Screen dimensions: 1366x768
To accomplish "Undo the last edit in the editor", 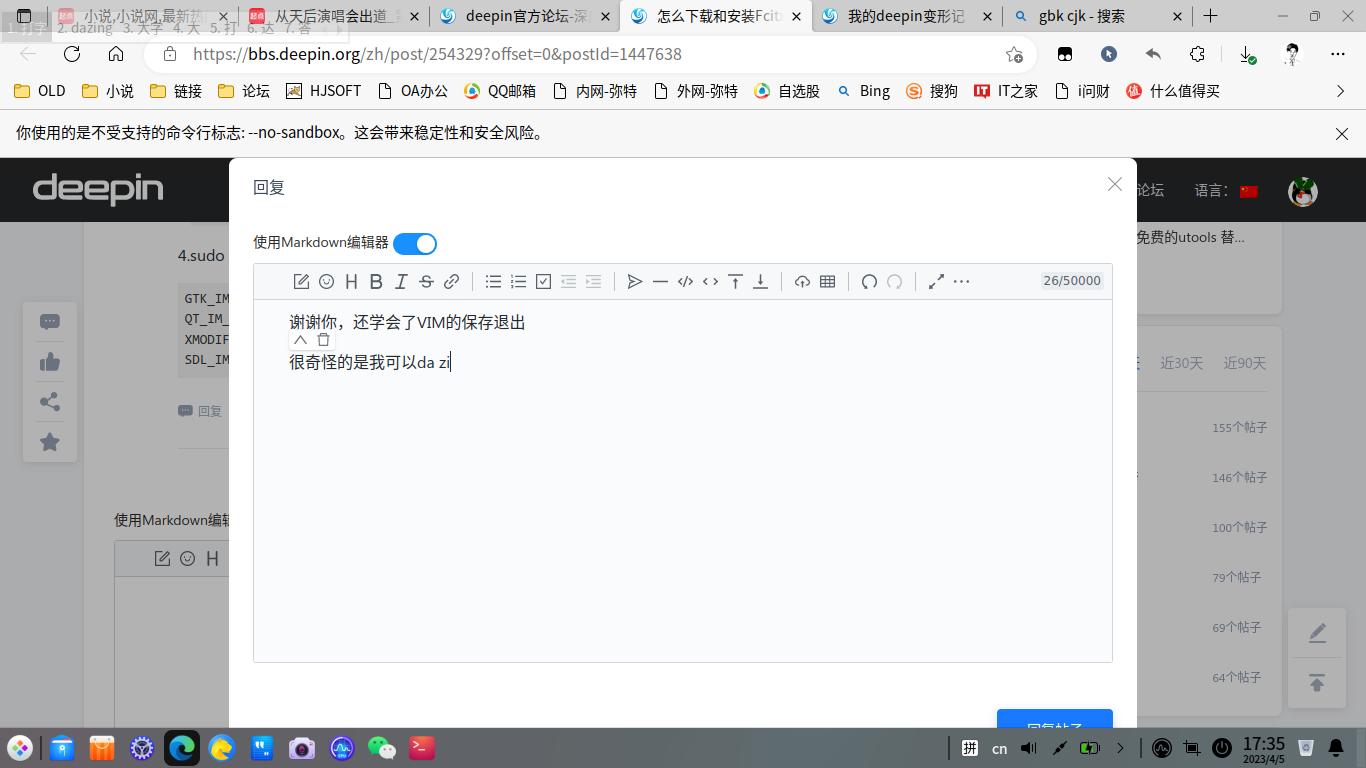I will click(x=869, y=282).
